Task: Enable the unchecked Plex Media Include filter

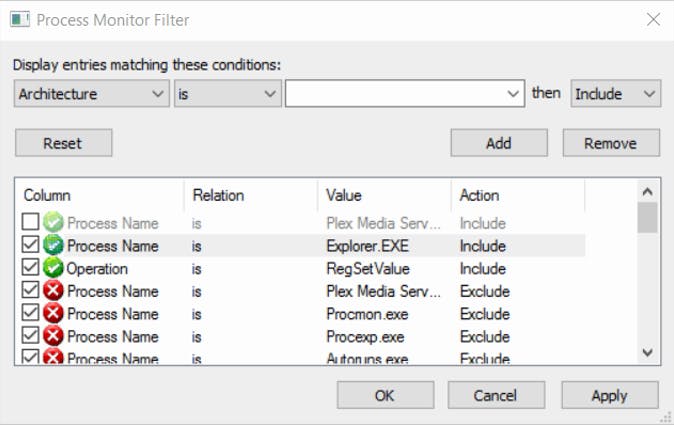Action: [x=31, y=223]
